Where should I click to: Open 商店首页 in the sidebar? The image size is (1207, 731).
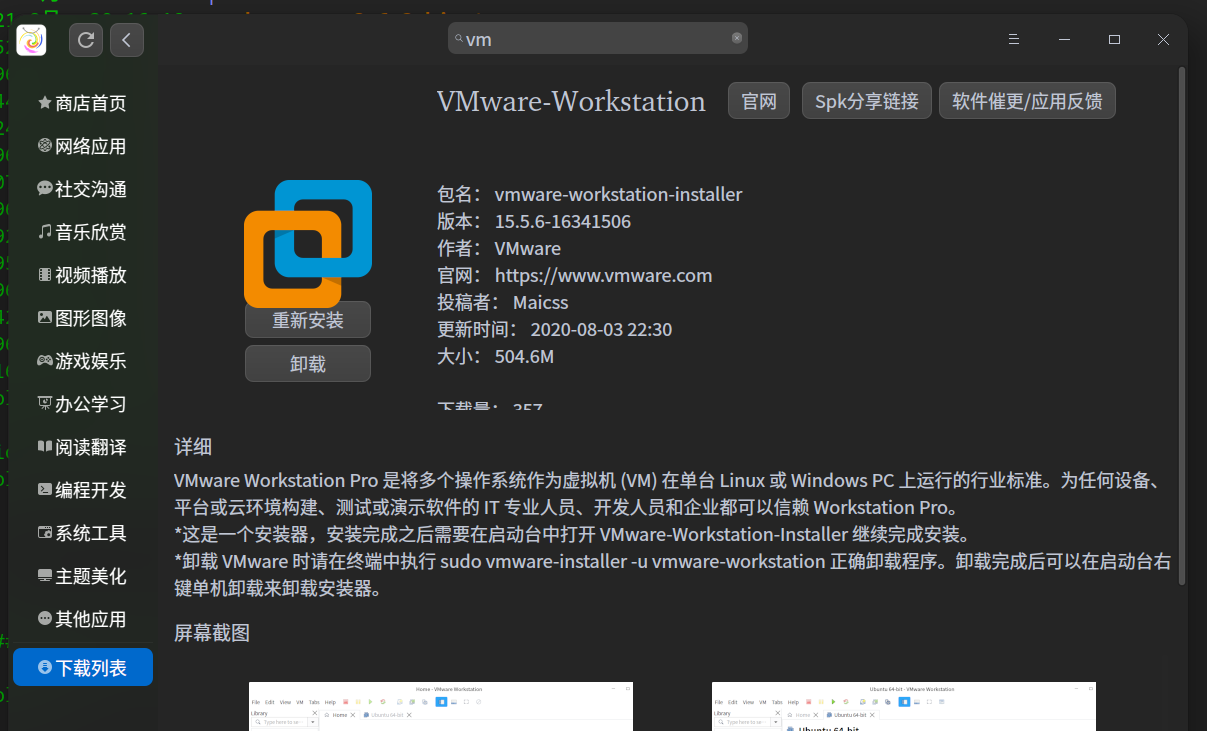(x=82, y=103)
